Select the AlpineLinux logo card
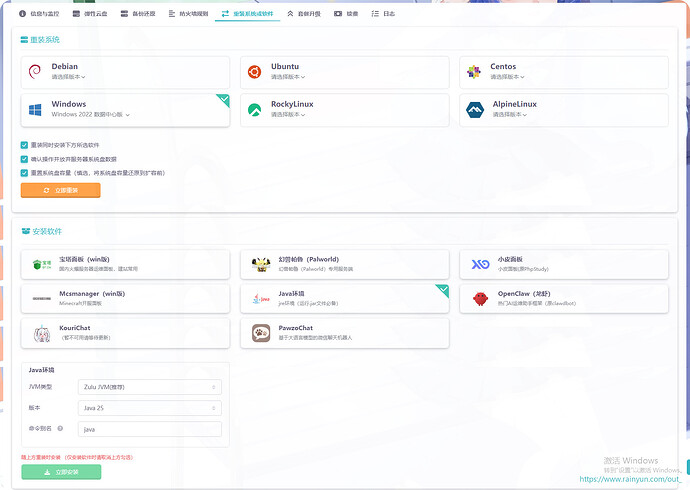The width and height of the screenshot is (690, 490). click(x=564, y=110)
